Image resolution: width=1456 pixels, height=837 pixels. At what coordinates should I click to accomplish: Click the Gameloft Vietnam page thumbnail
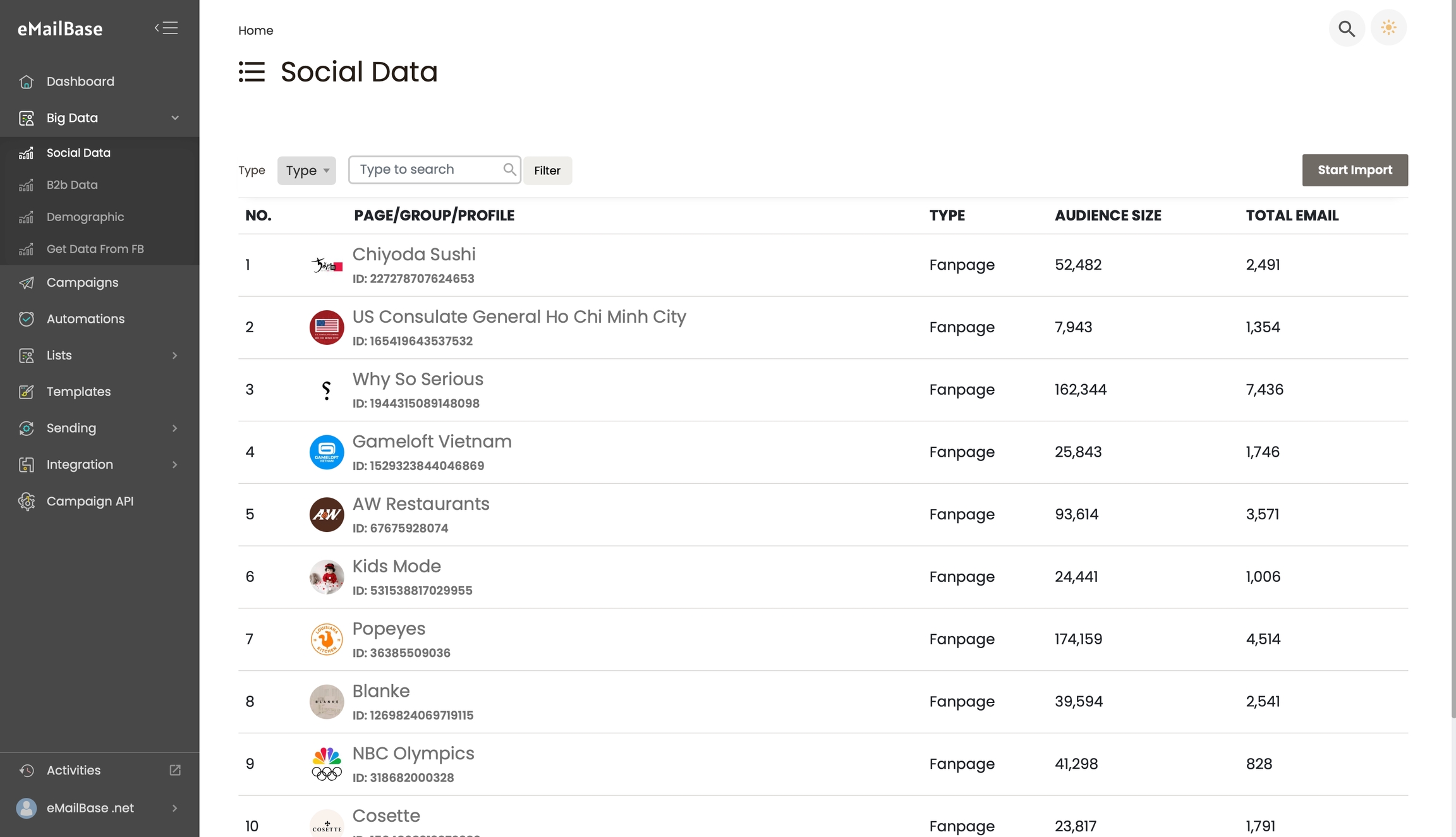(x=327, y=452)
